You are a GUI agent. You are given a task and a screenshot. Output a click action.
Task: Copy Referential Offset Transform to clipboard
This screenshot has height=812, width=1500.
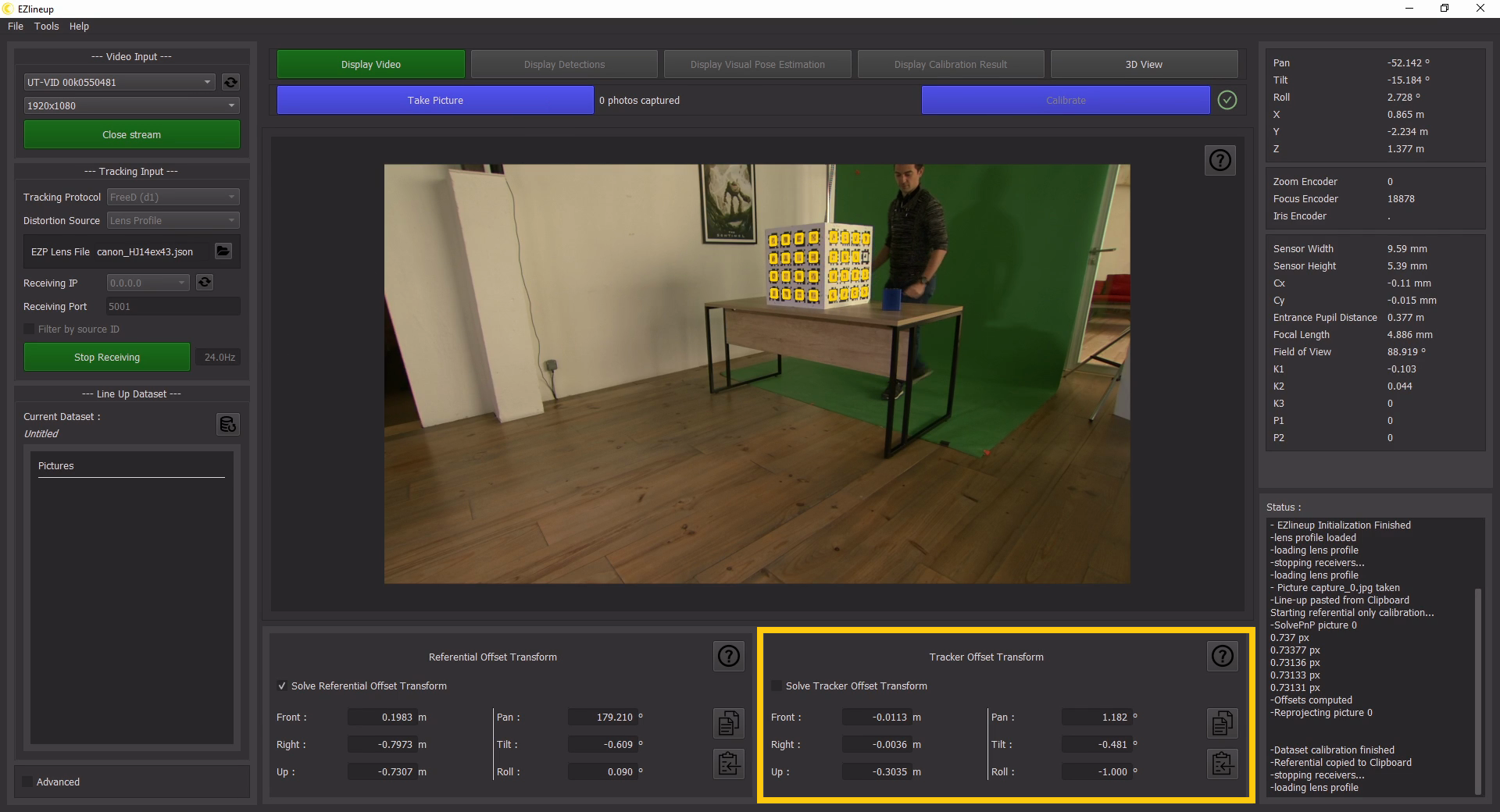click(728, 723)
